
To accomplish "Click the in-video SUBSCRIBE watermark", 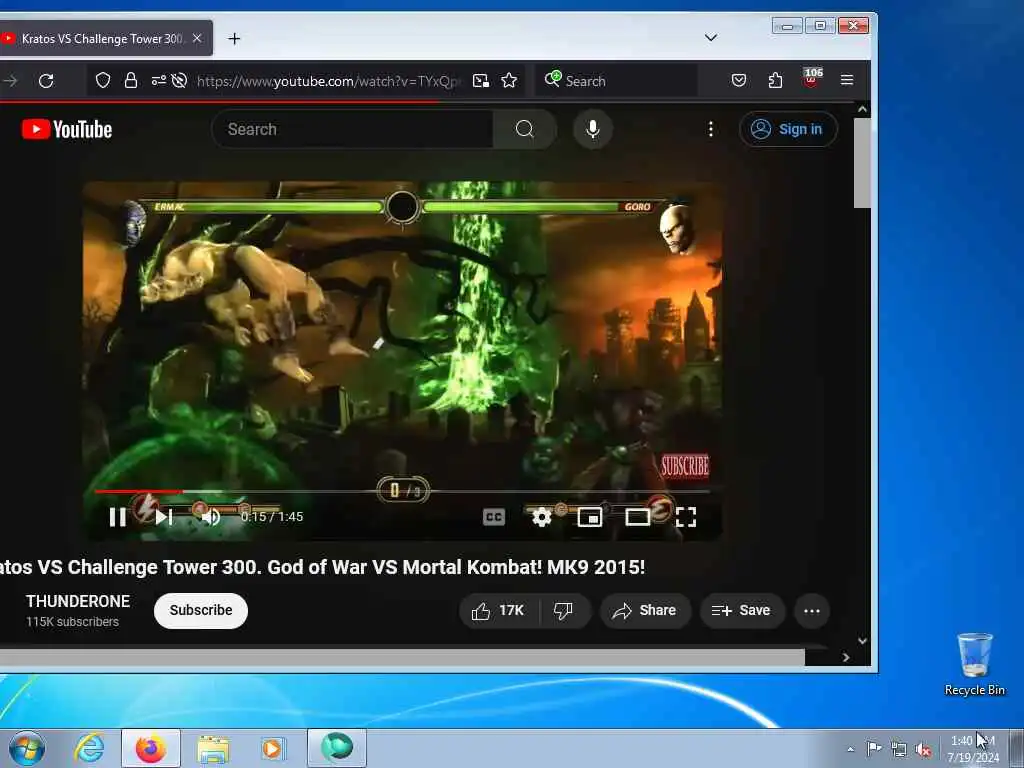I will (684, 466).
